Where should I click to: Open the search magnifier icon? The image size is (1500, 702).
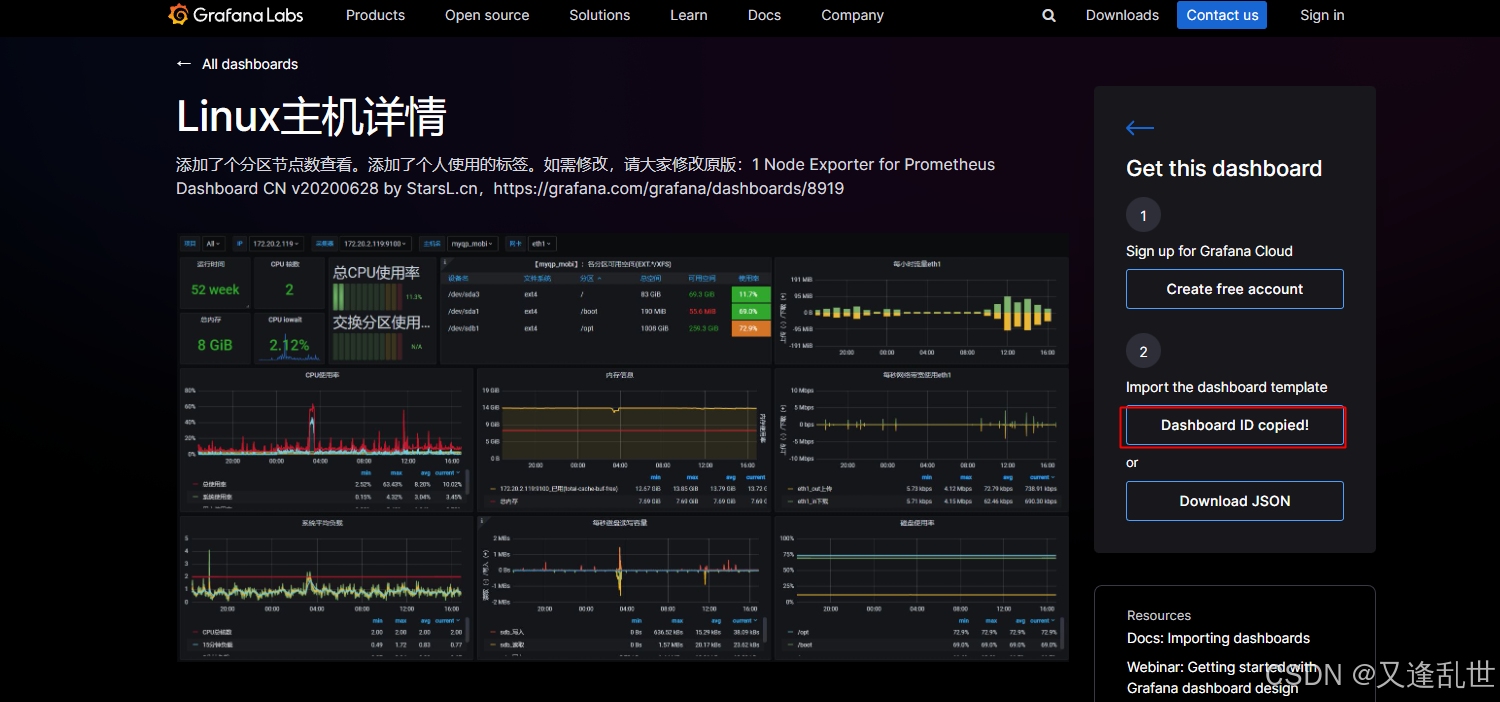(1049, 15)
